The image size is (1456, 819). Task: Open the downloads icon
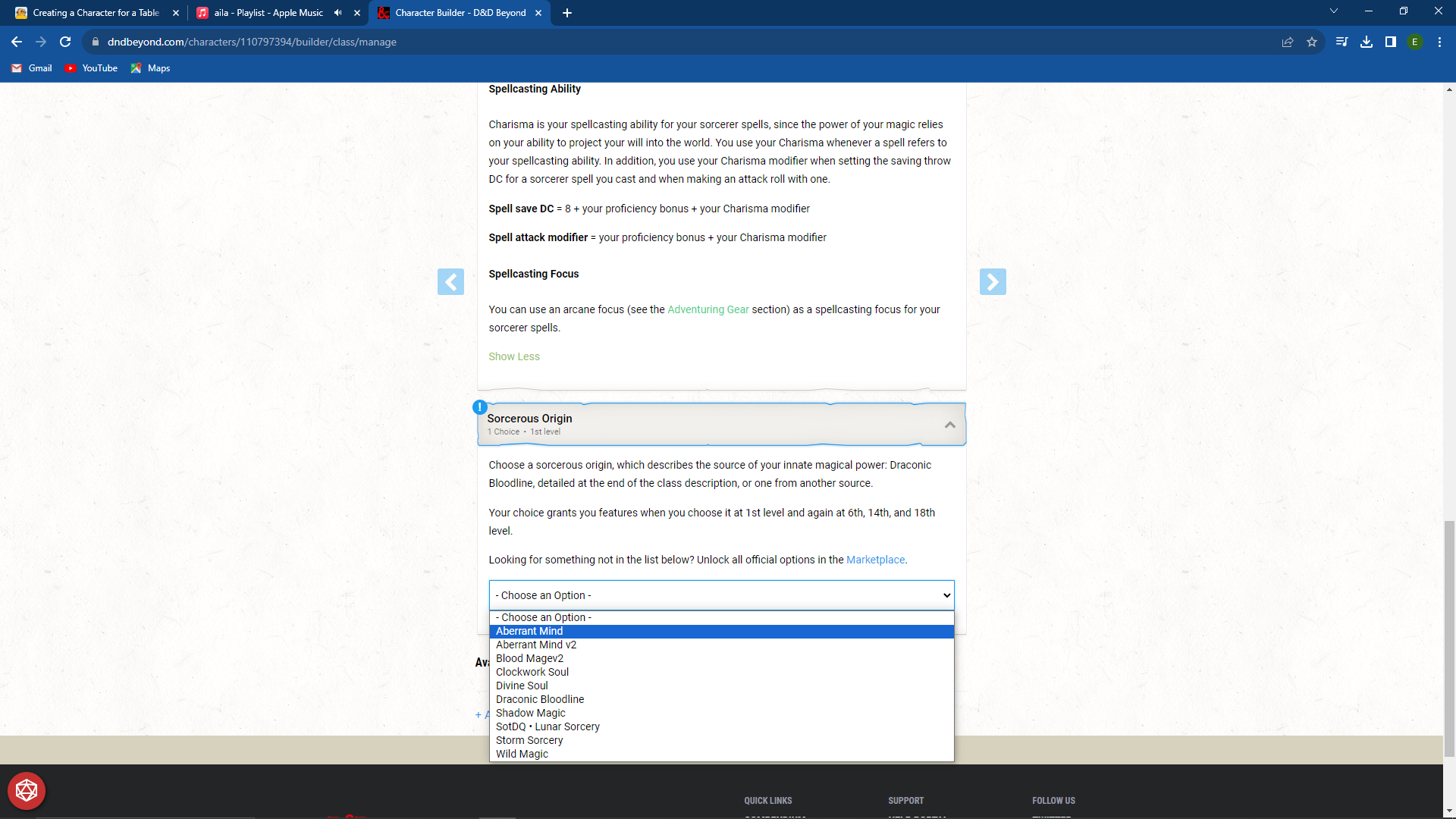click(x=1367, y=42)
